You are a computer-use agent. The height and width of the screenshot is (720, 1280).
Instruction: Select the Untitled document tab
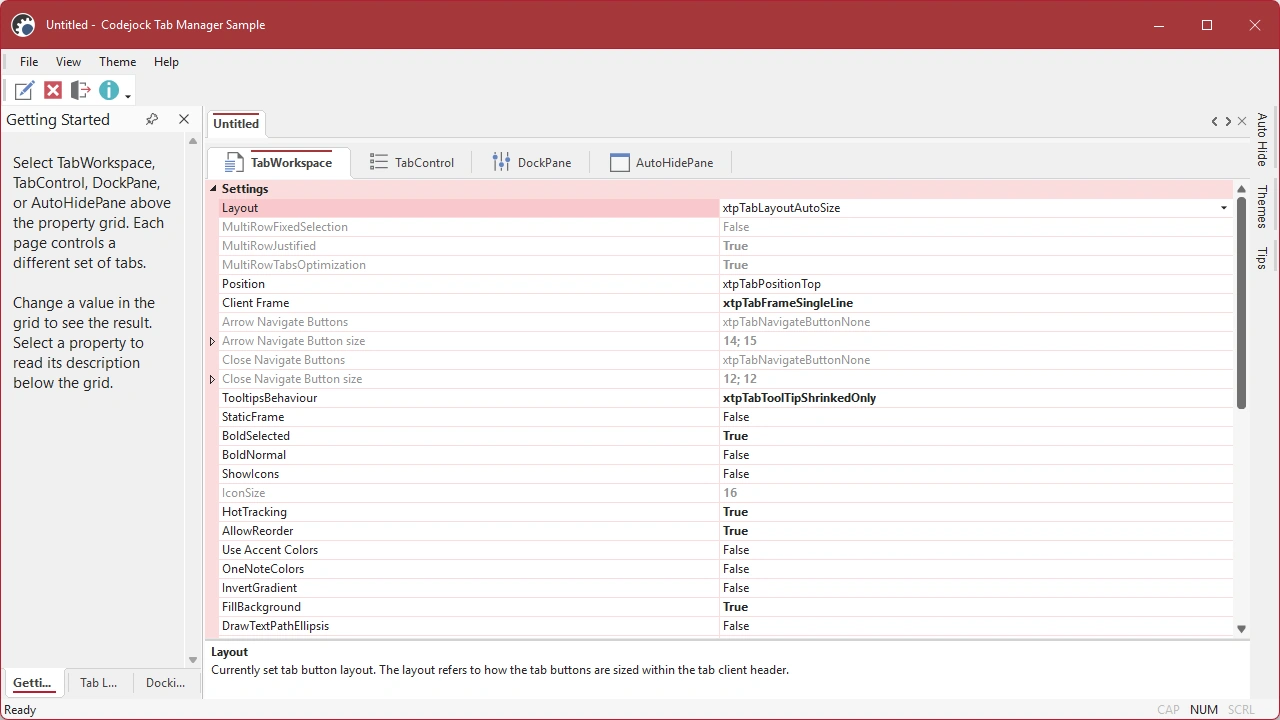236,124
